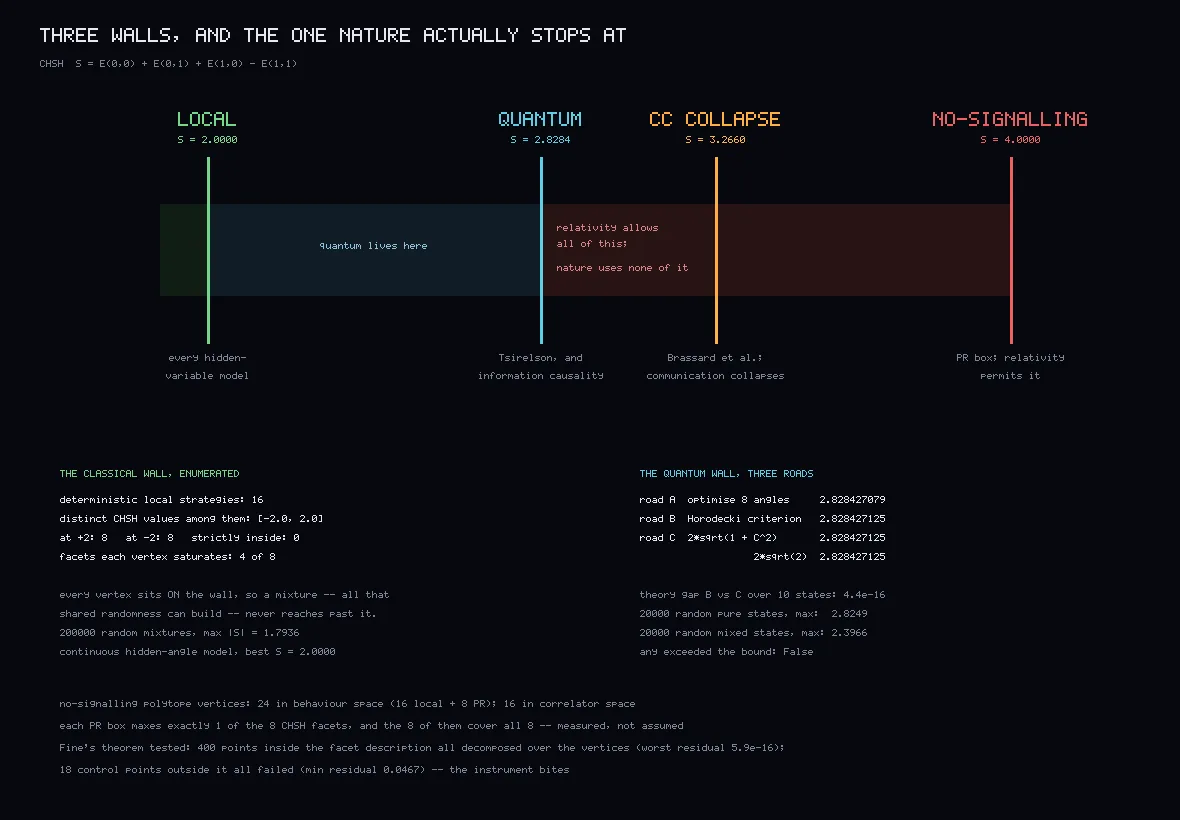Select the NO-SIGNALLING heading label
Image resolution: width=1180 pixels, height=820 pixels.
click(1010, 119)
